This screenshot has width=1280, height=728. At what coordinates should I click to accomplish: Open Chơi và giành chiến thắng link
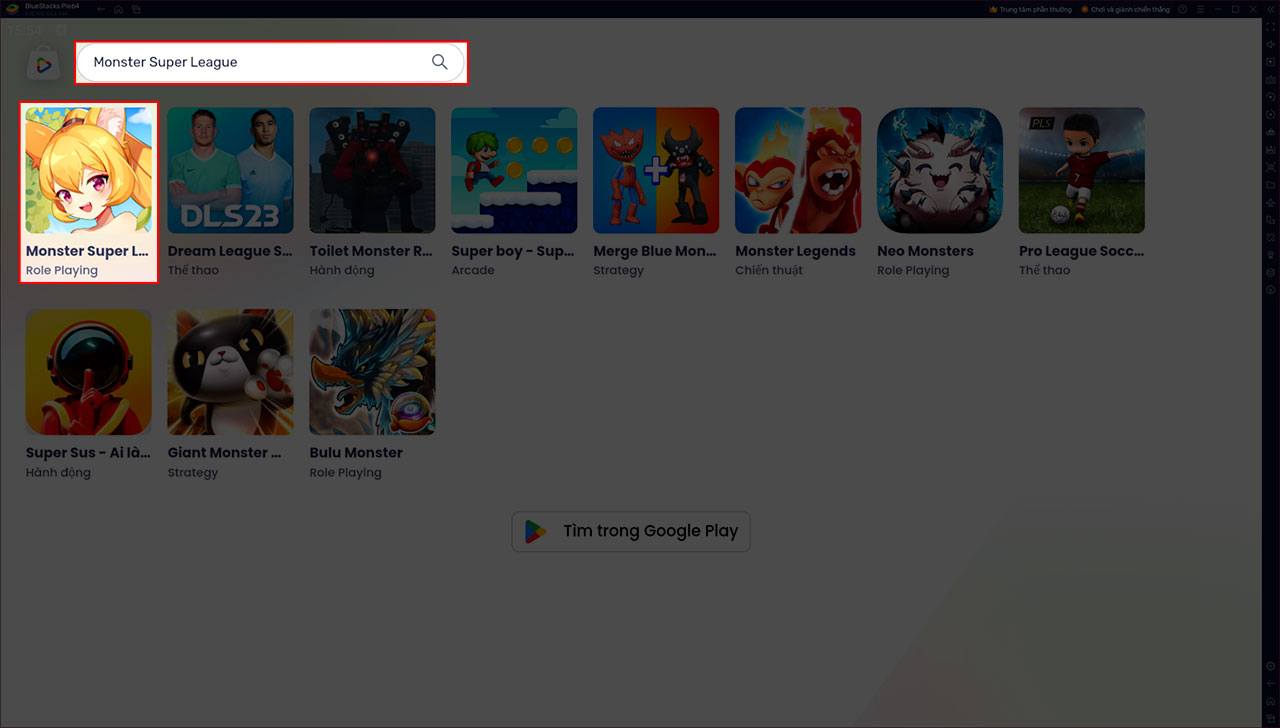(x=1125, y=9)
